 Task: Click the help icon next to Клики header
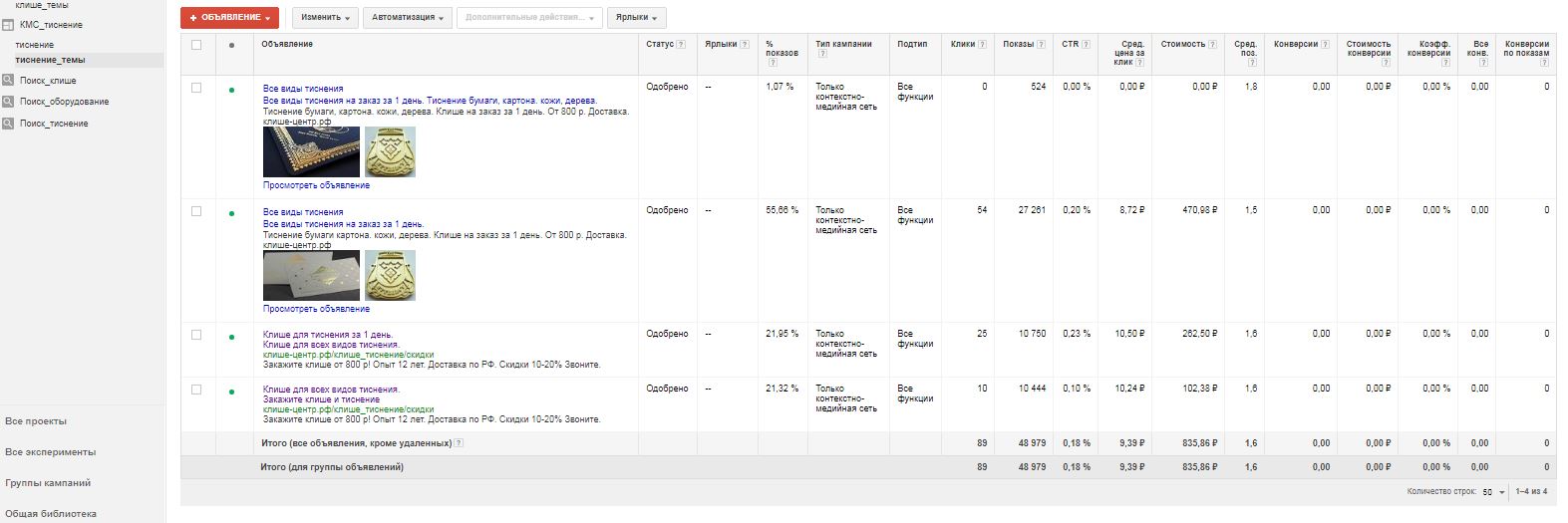coord(983,44)
